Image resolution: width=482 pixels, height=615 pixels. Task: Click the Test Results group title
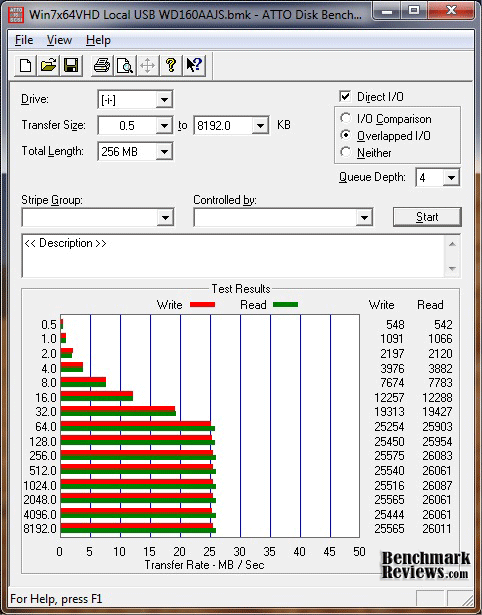click(241, 289)
